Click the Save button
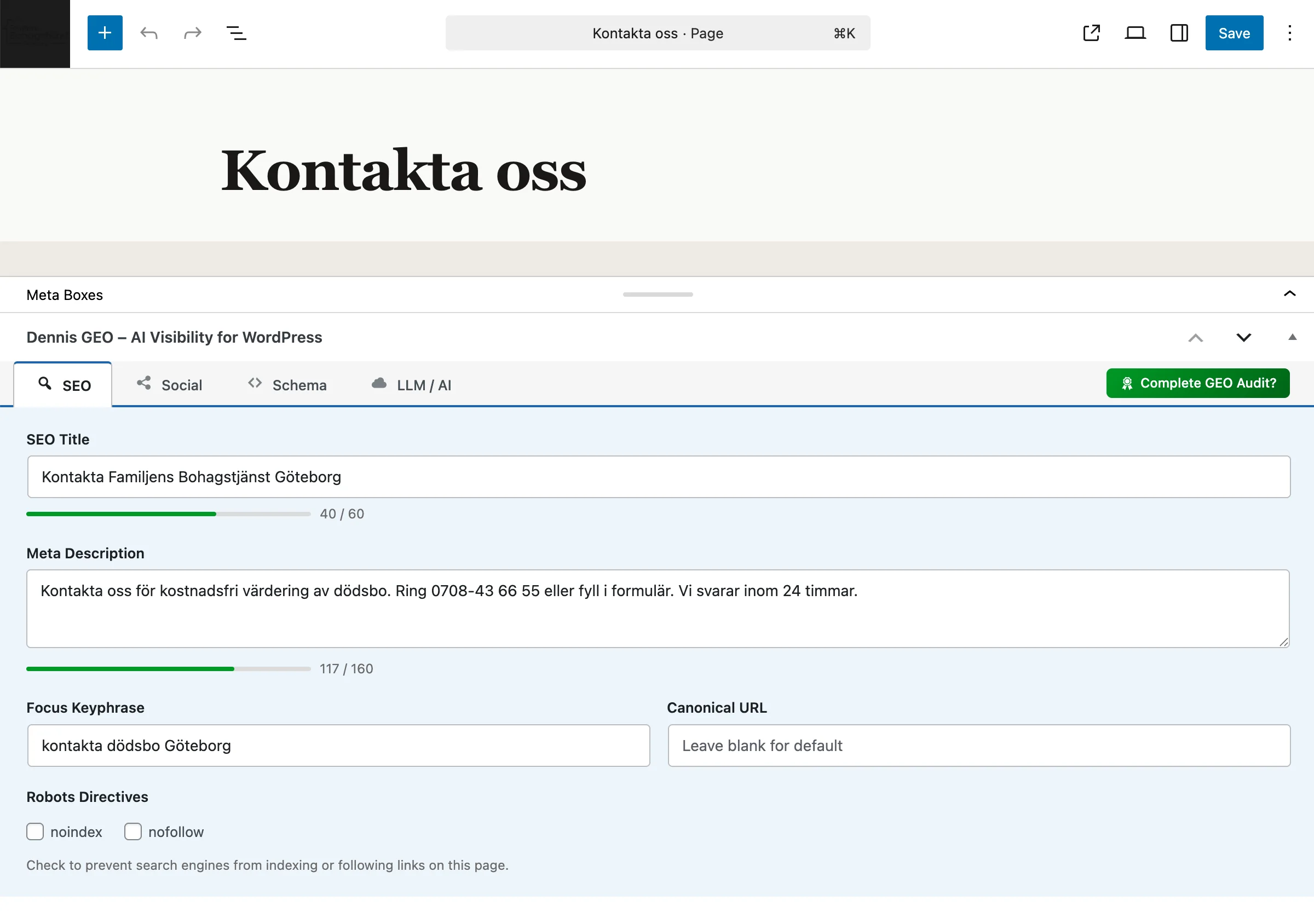The image size is (1314, 924). (1234, 33)
